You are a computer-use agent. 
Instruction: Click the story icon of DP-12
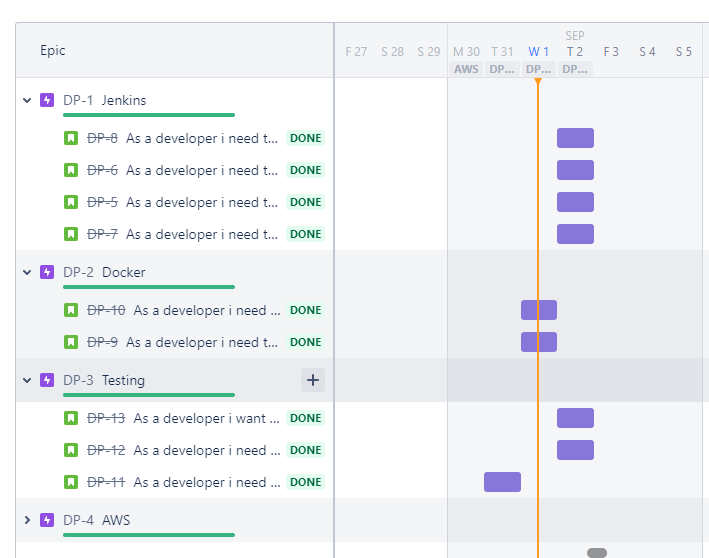tap(71, 450)
